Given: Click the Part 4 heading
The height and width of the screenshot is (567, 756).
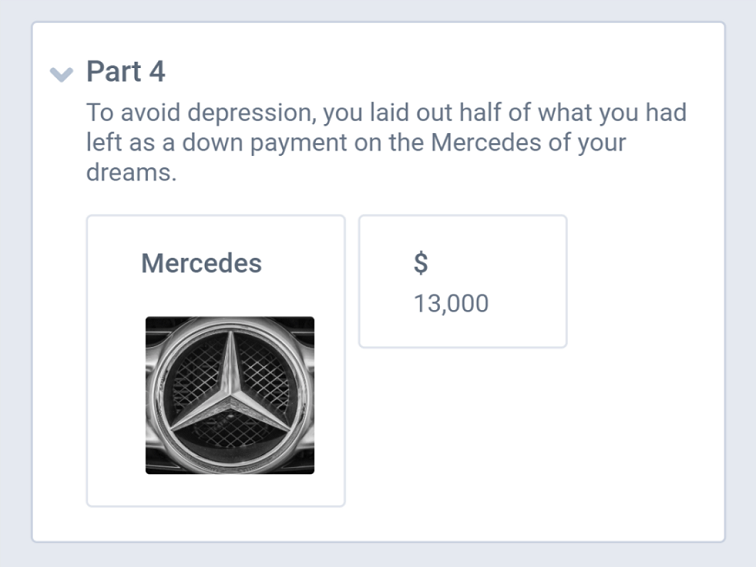Looking at the screenshot, I should point(126,71).
